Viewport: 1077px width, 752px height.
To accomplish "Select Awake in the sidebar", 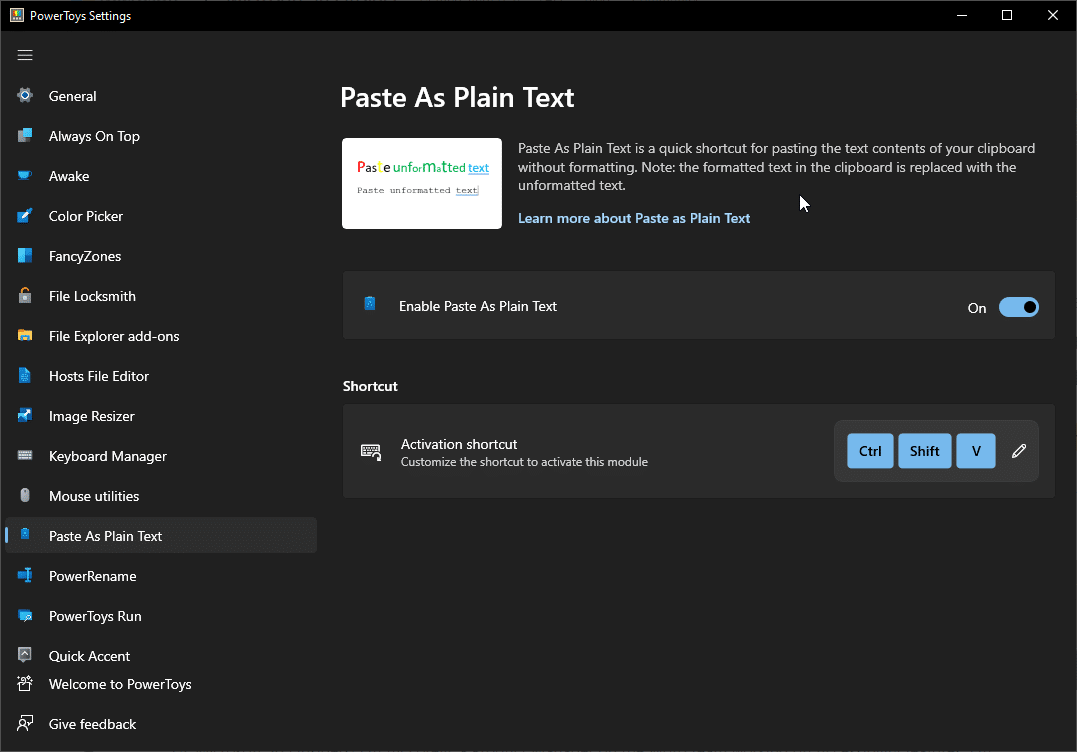I will coord(159,176).
